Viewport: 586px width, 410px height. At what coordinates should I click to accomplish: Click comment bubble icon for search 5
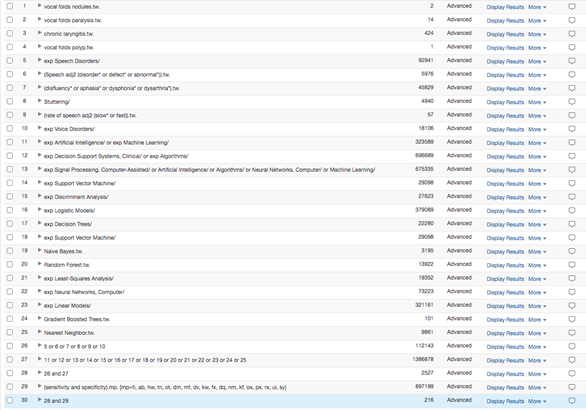click(571, 61)
